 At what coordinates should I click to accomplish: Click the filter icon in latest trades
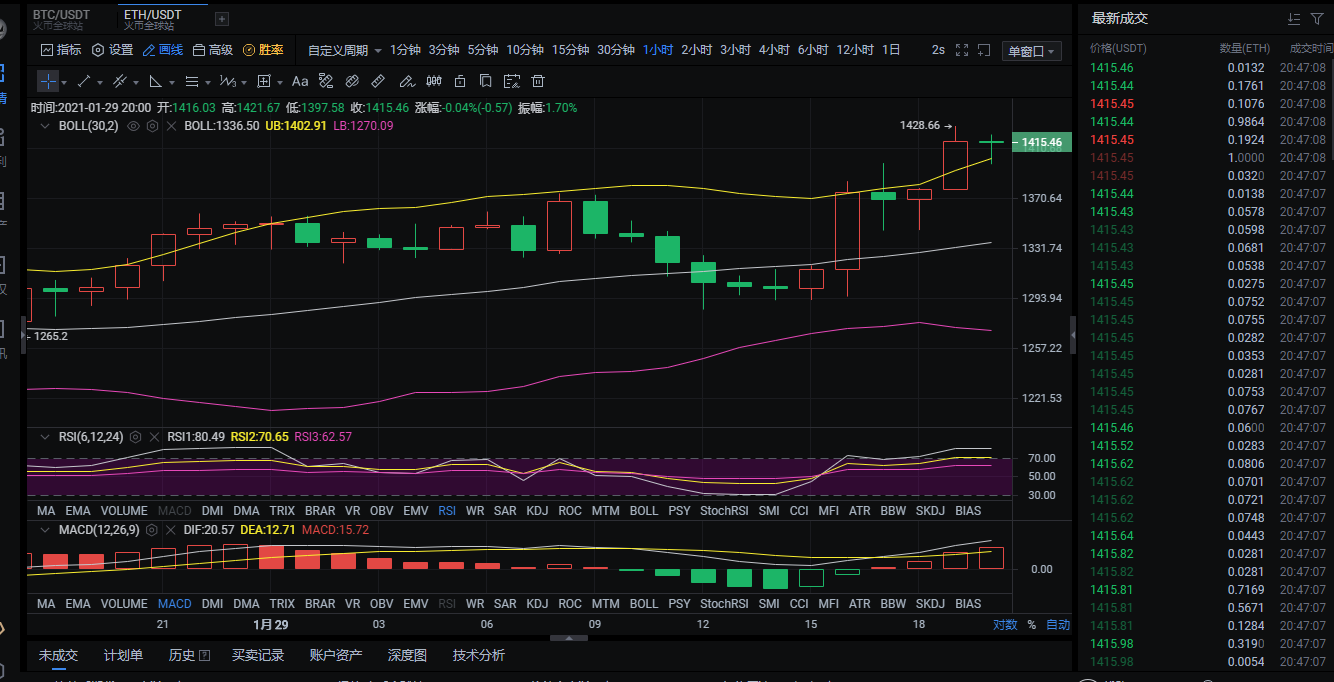click(x=1316, y=18)
